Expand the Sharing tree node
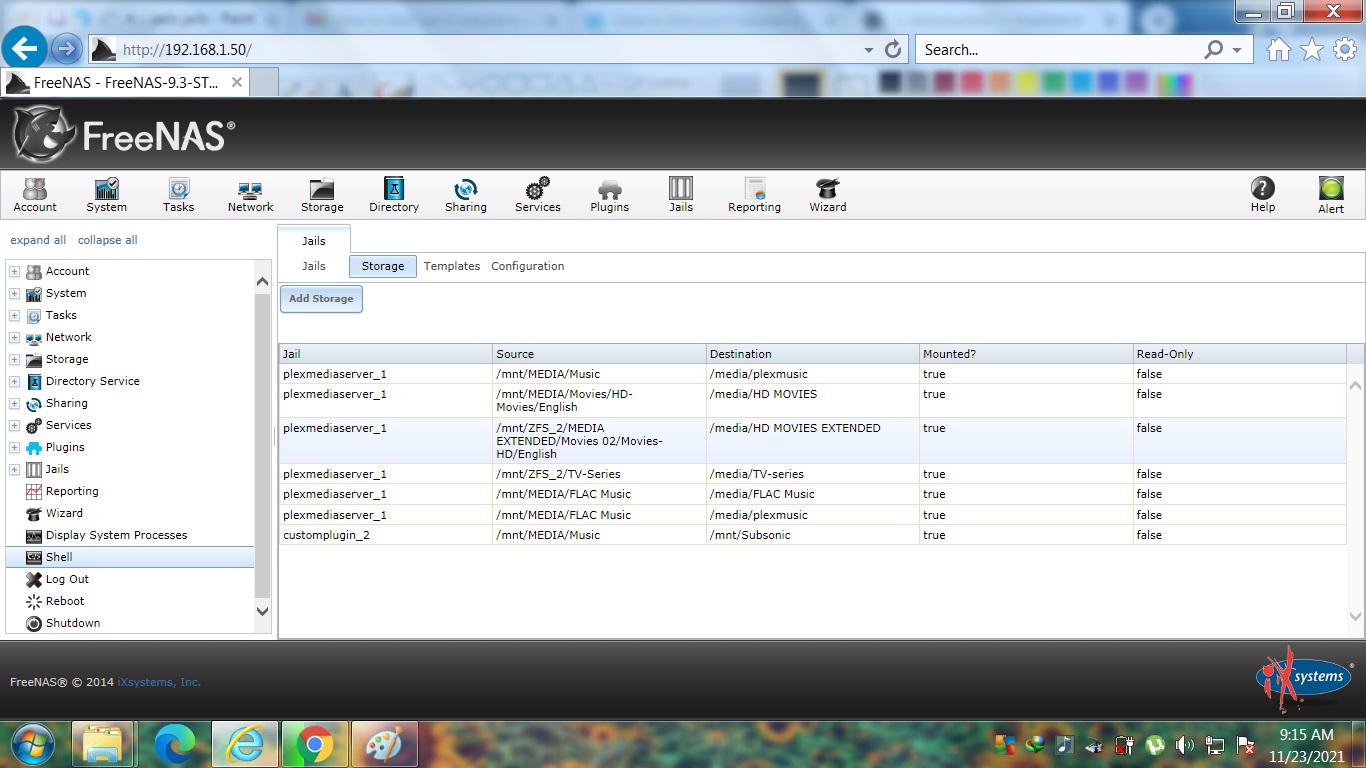 coord(14,403)
